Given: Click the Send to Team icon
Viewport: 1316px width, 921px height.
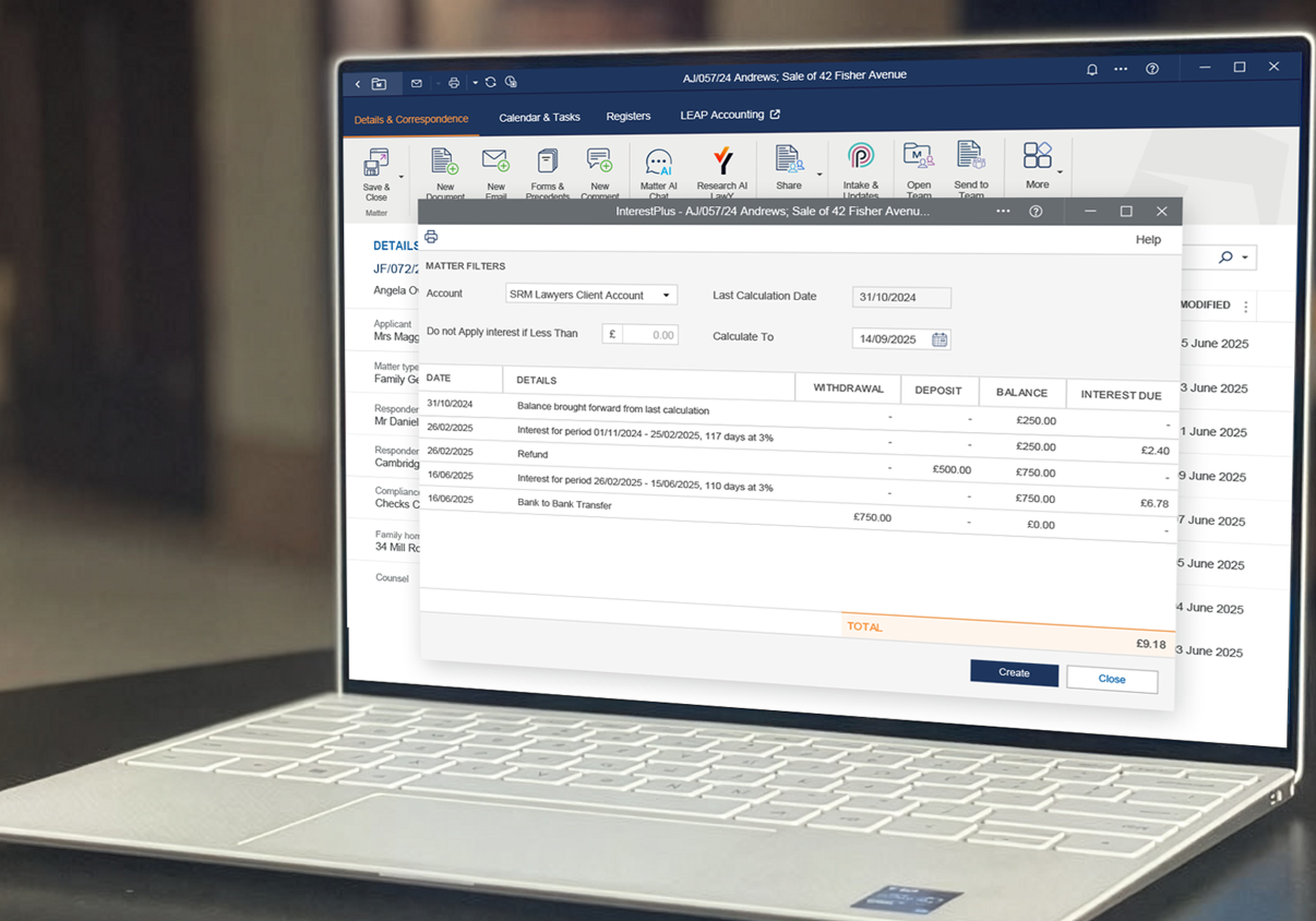Looking at the screenshot, I should click(x=971, y=156).
